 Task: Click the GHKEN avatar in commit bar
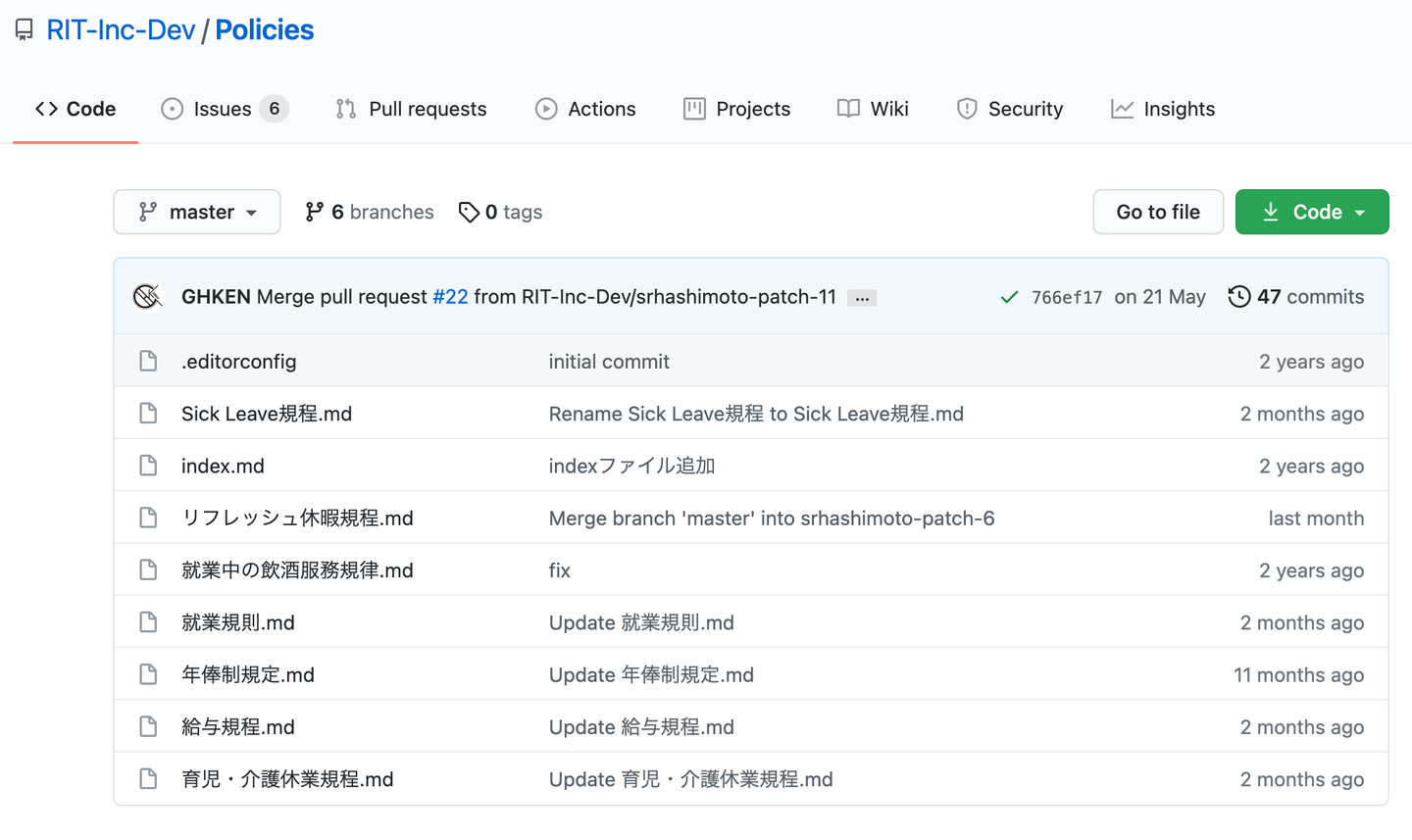click(x=147, y=296)
